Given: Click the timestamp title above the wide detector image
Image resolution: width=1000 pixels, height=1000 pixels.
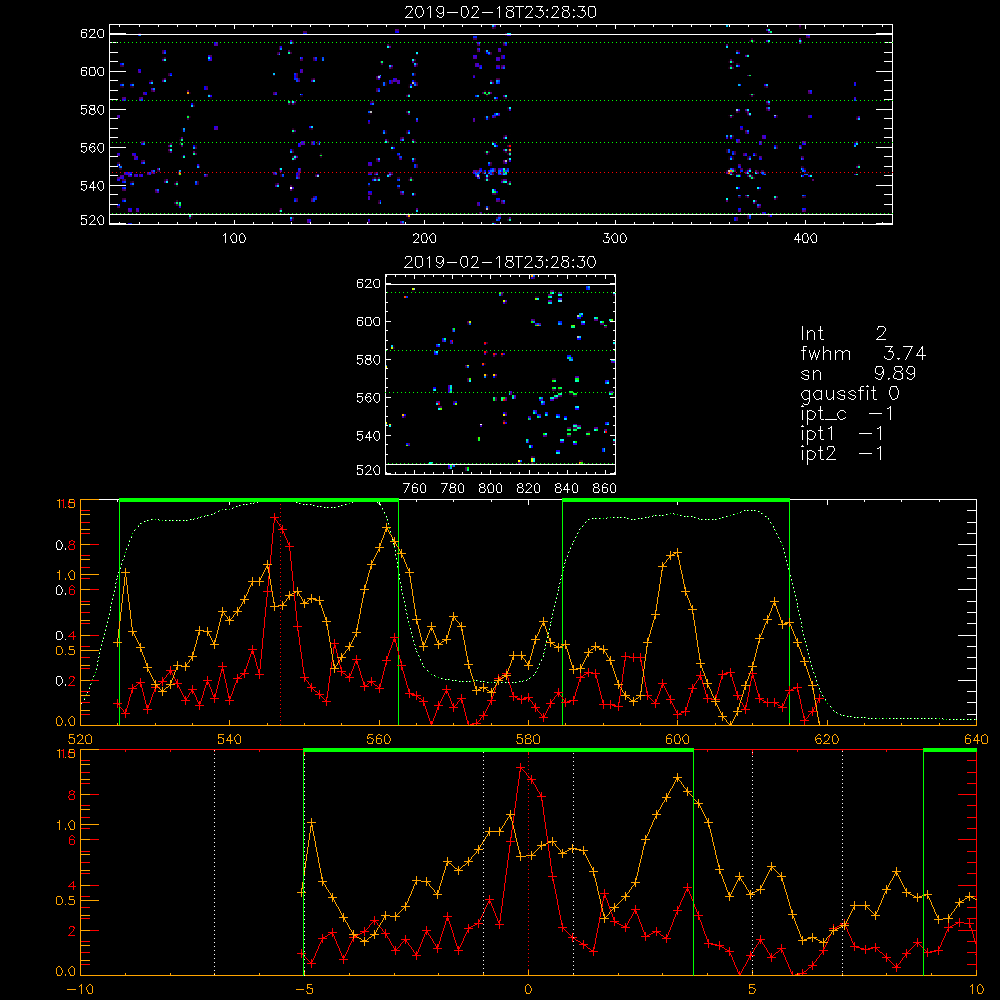Looking at the screenshot, I should coord(500,12).
